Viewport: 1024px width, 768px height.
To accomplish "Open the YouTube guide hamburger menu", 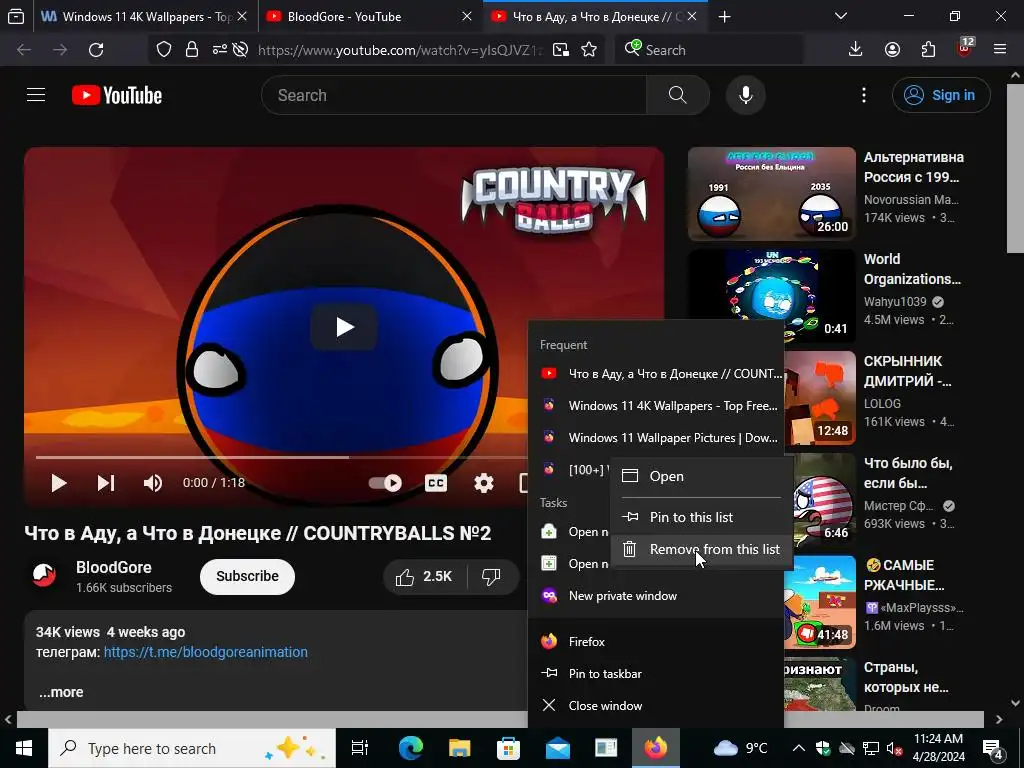I will tap(36, 95).
